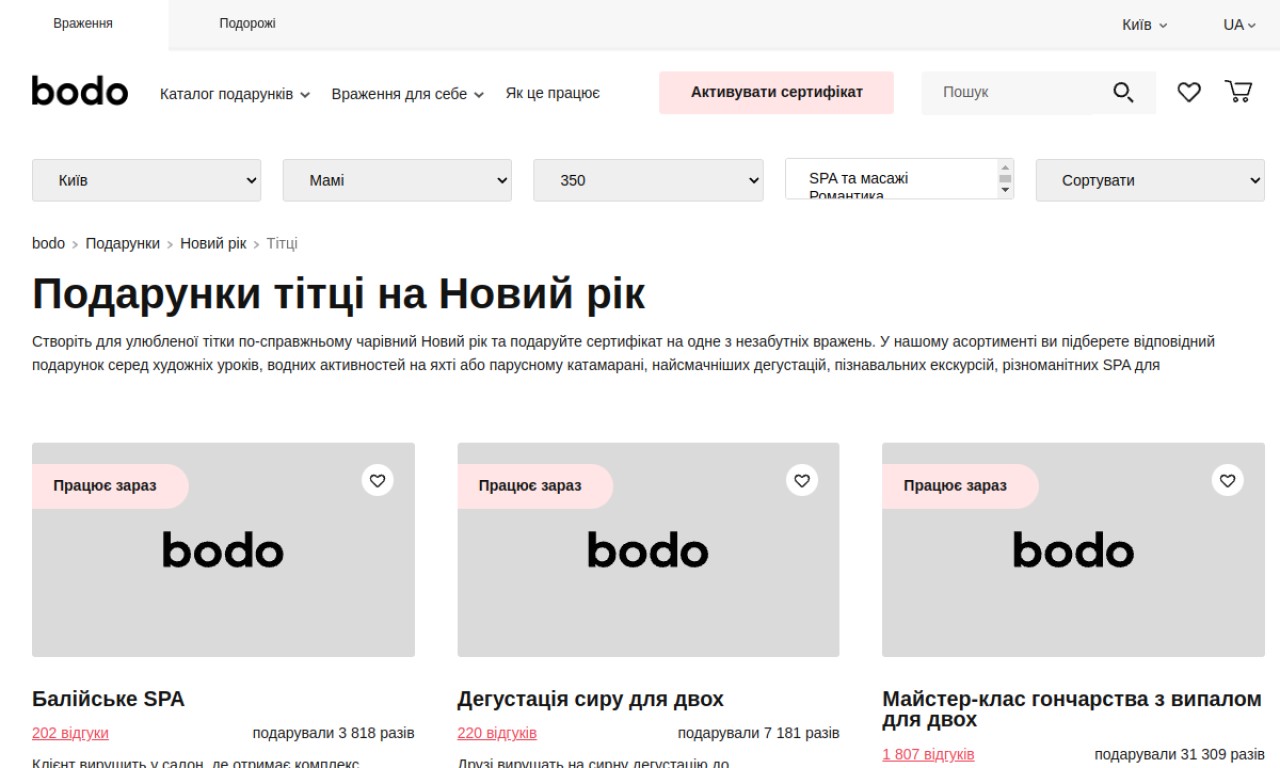Open the Мамі recipient dropdown
Image resolution: width=1280 pixels, height=768 pixels.
[x=397, y=180]
